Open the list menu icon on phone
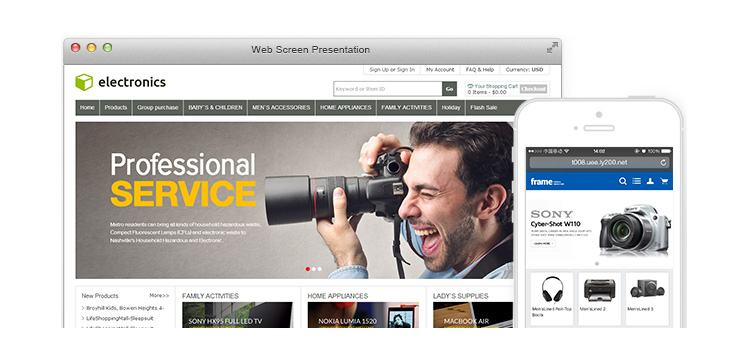Screen dimensions: 748x364 coord(636,181)
